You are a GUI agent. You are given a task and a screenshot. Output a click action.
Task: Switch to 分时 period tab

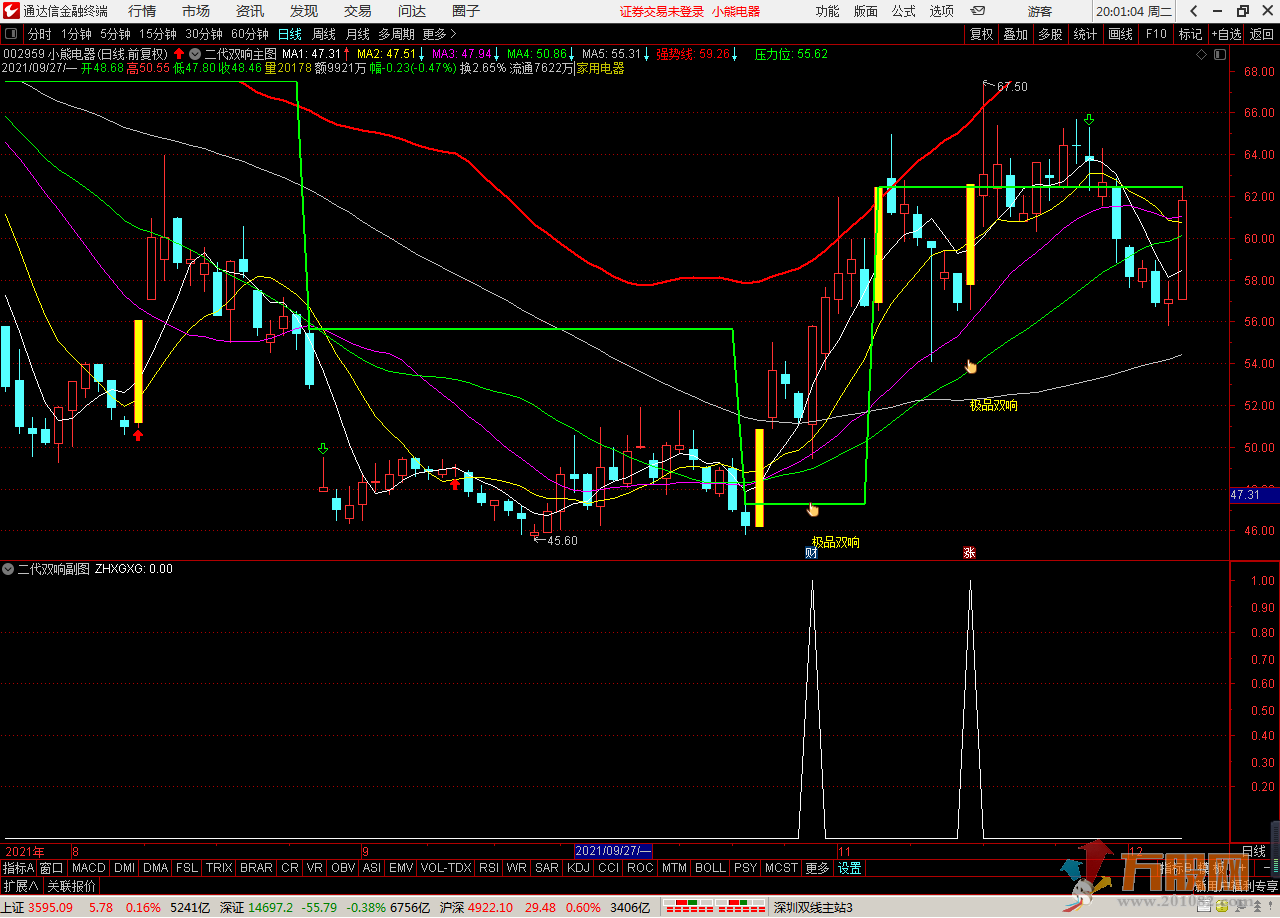click(40, 34)
